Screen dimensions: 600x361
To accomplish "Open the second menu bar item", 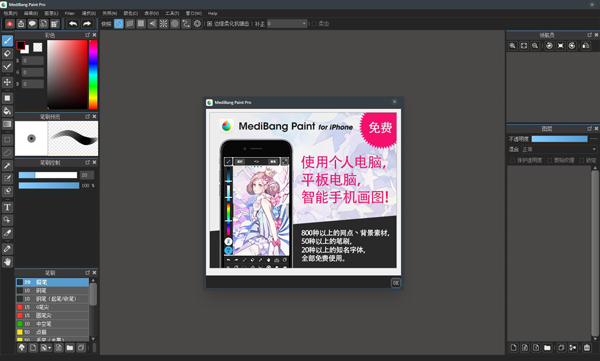I will pos(31,13).
